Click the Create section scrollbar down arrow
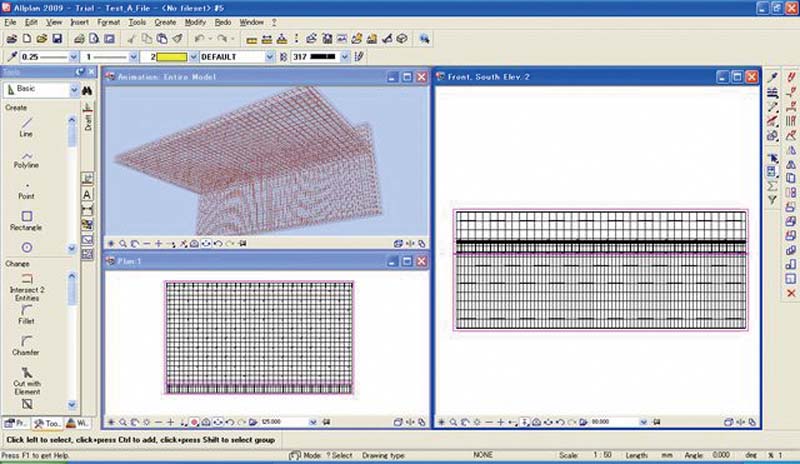Screen dimensions: 800x464 pos(72,248)
